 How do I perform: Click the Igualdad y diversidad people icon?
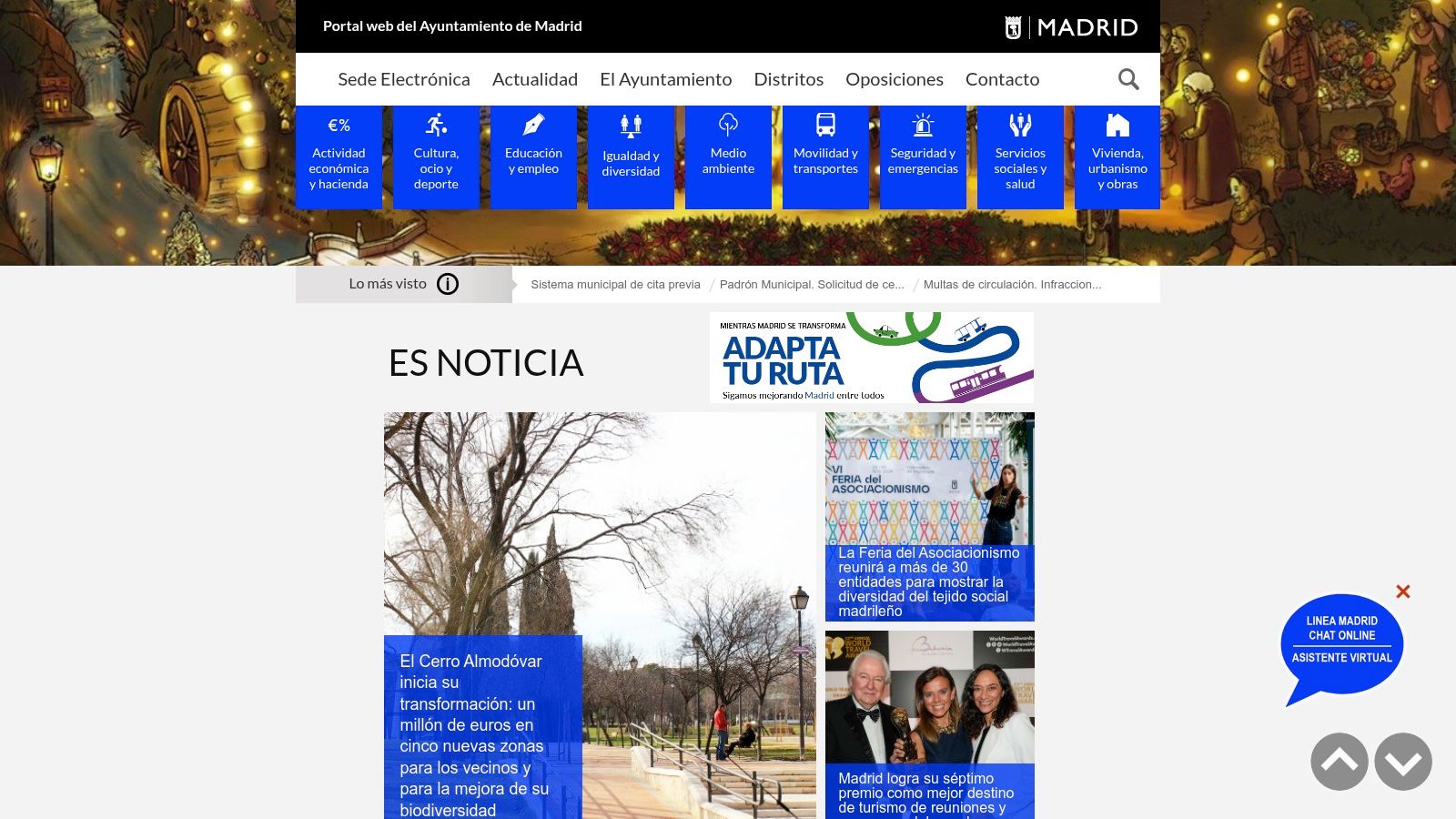pyautogui.click(x=631, y=125)
